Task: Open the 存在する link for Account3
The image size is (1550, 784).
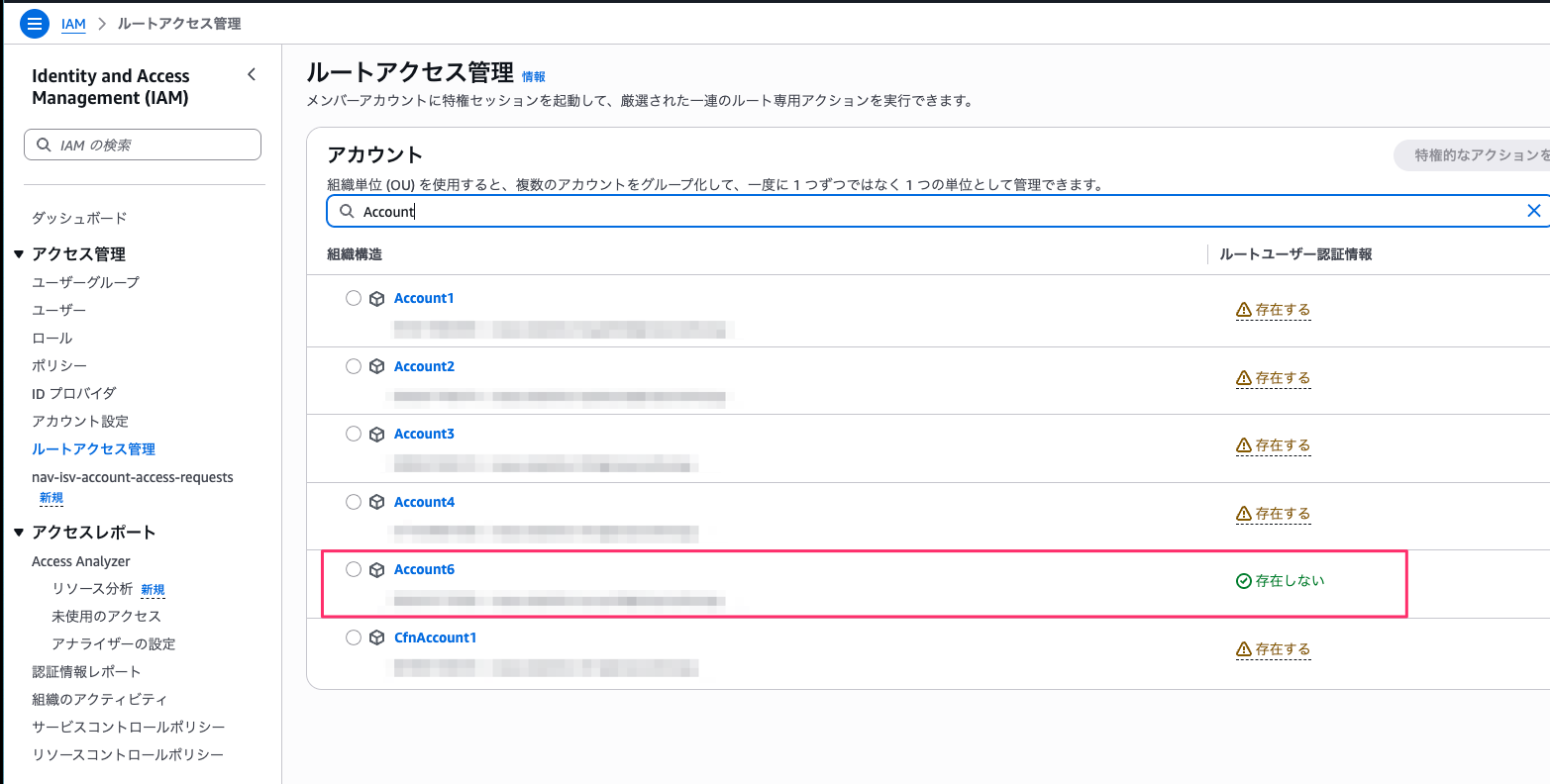Action: (x=1283, y=445)
